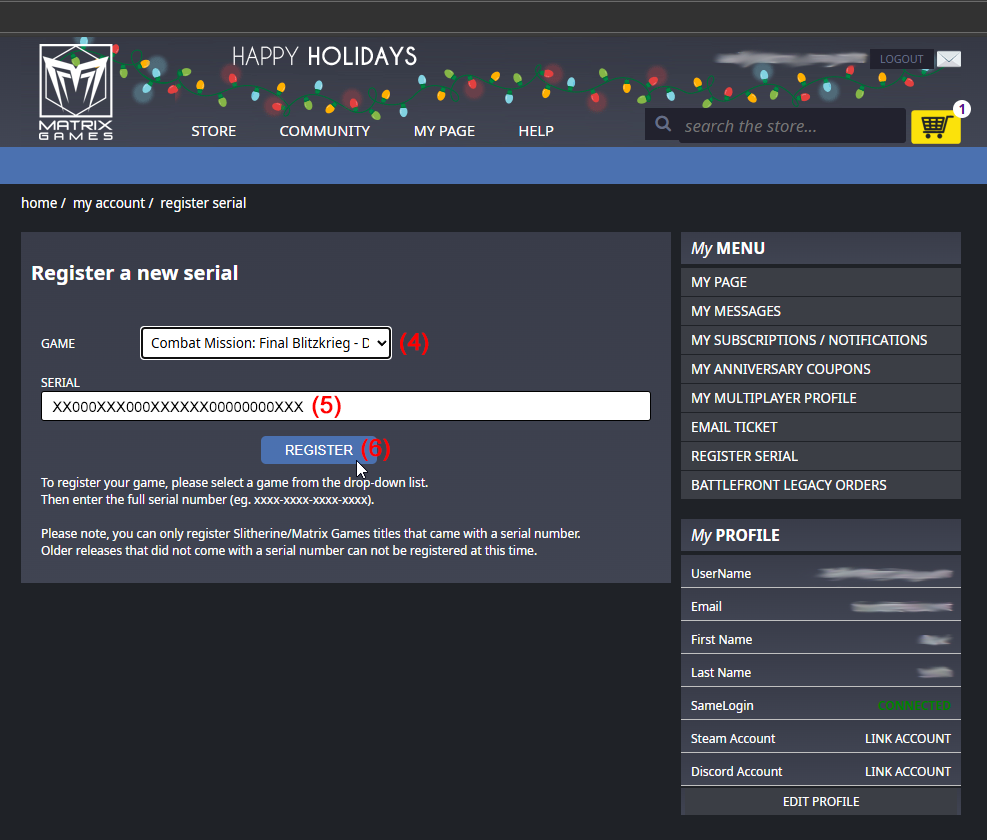Expand the GAME dropdown list
This screenshot has width=987, height=840.
click(x=266, y=343)
